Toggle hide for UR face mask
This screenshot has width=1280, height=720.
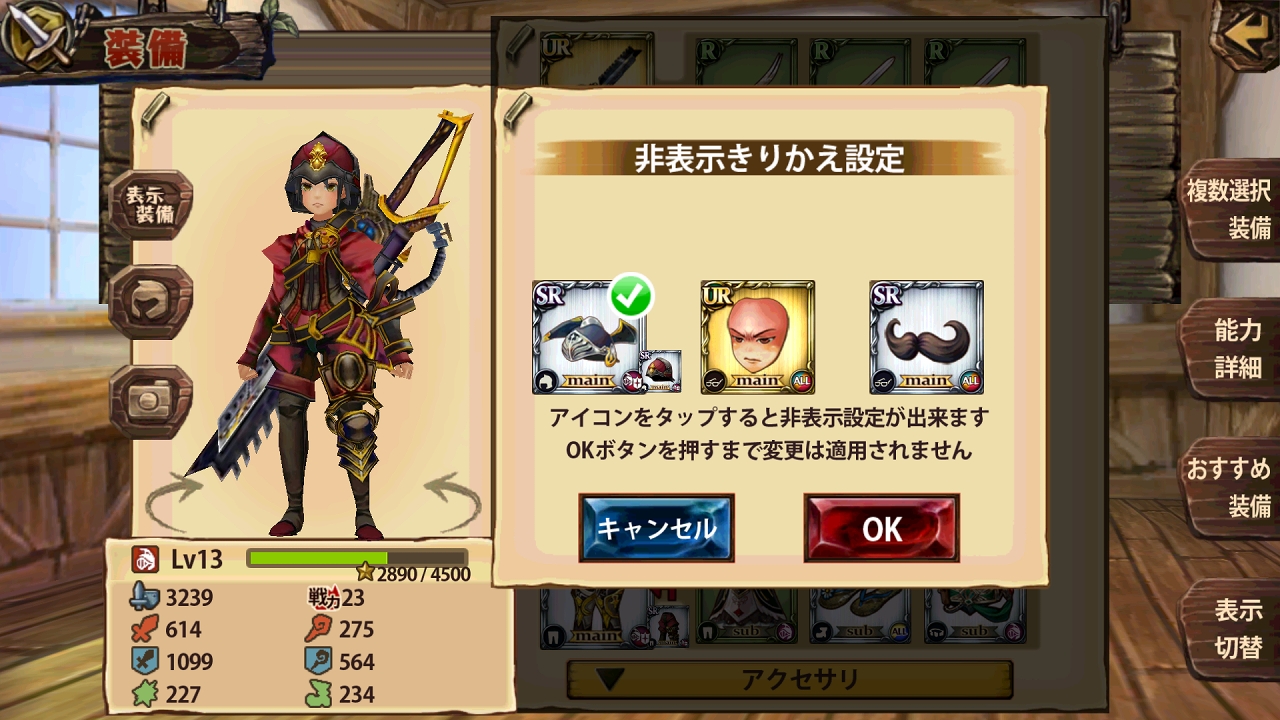pos(758,337)
